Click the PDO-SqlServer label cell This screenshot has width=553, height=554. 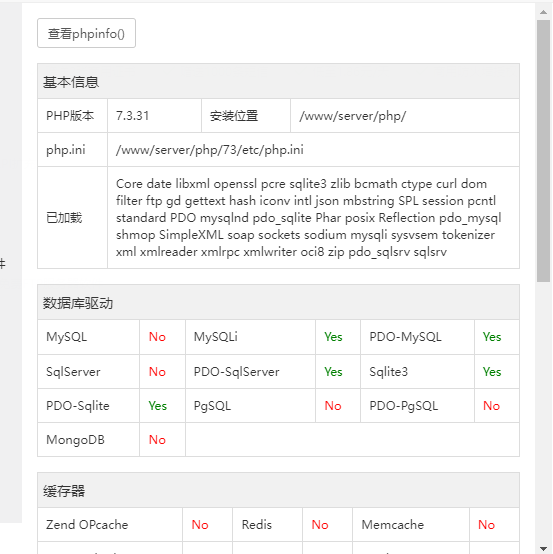coord(250,372)
